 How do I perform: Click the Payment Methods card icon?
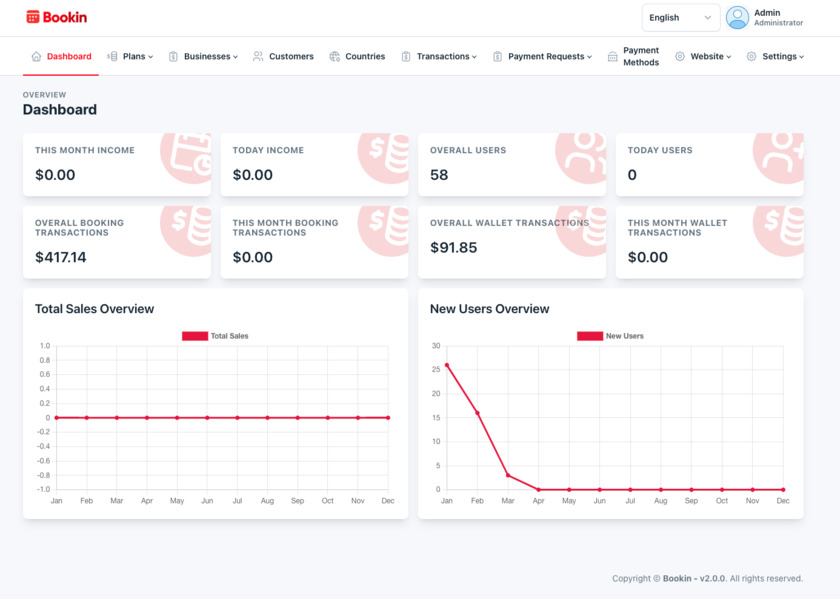tap(612, 56)
